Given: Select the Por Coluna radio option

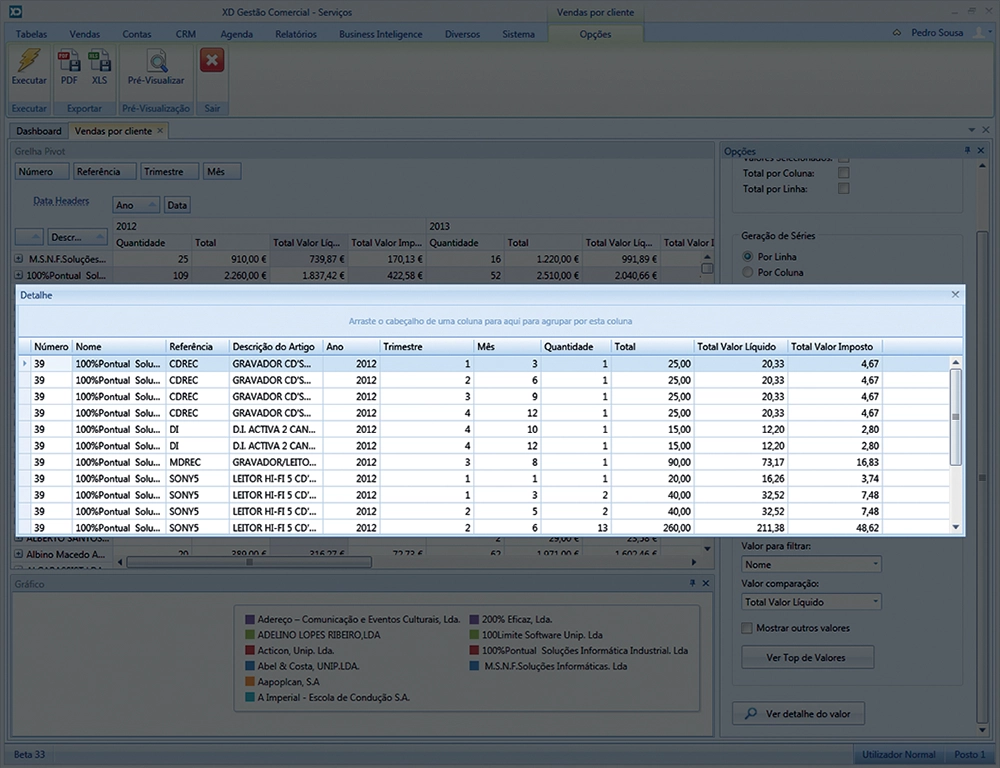Looking at the screenshot, I should click(748, 272).
